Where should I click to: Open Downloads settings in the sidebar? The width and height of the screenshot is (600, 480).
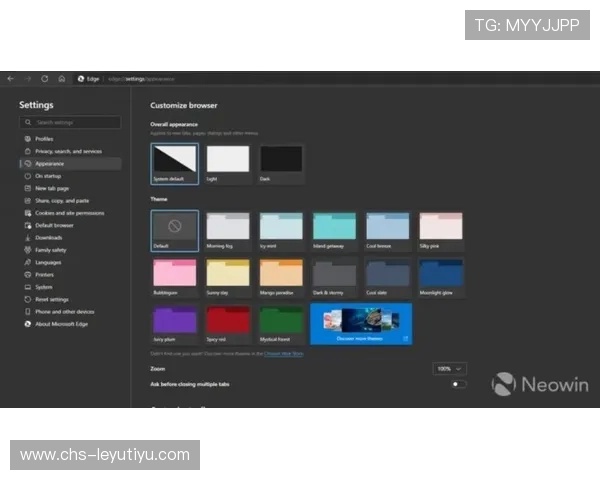[x=48, y=237]
